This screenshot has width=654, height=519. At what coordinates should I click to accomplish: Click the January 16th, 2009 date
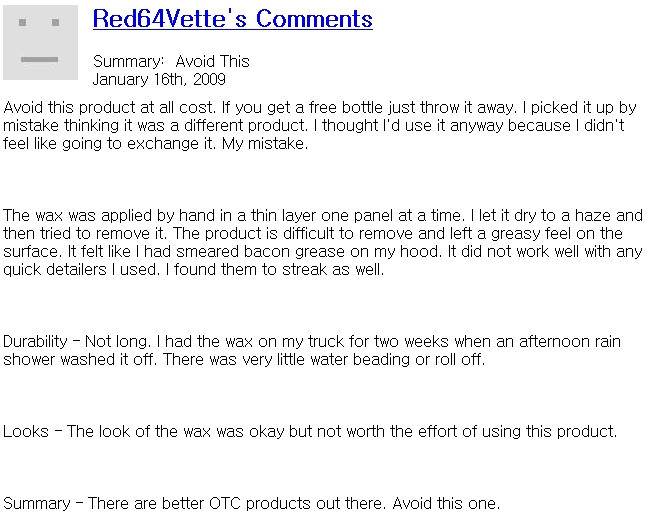pyautogui.click(x=159, y=79)
